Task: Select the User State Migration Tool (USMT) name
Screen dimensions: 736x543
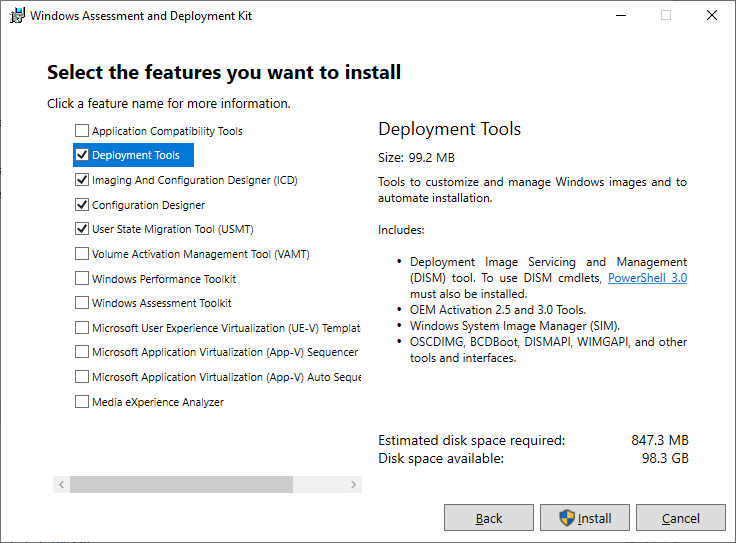Action: [173, 229]
